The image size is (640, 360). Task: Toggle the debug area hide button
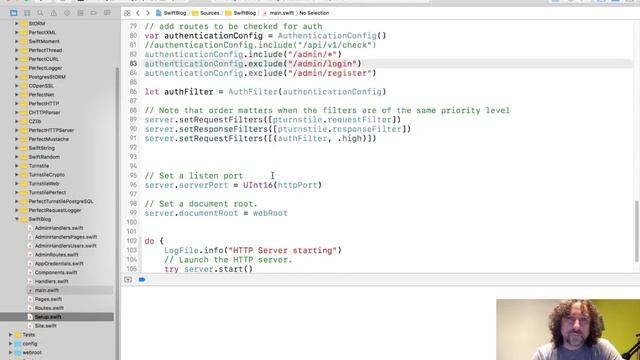[128, 280]
